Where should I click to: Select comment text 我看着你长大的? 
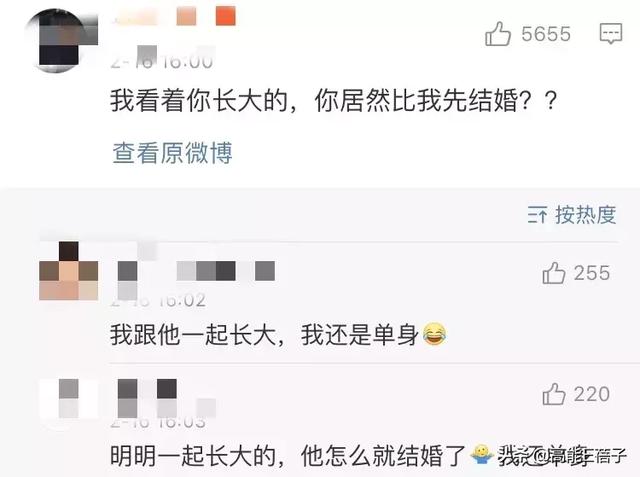click(x=199, y=100)
